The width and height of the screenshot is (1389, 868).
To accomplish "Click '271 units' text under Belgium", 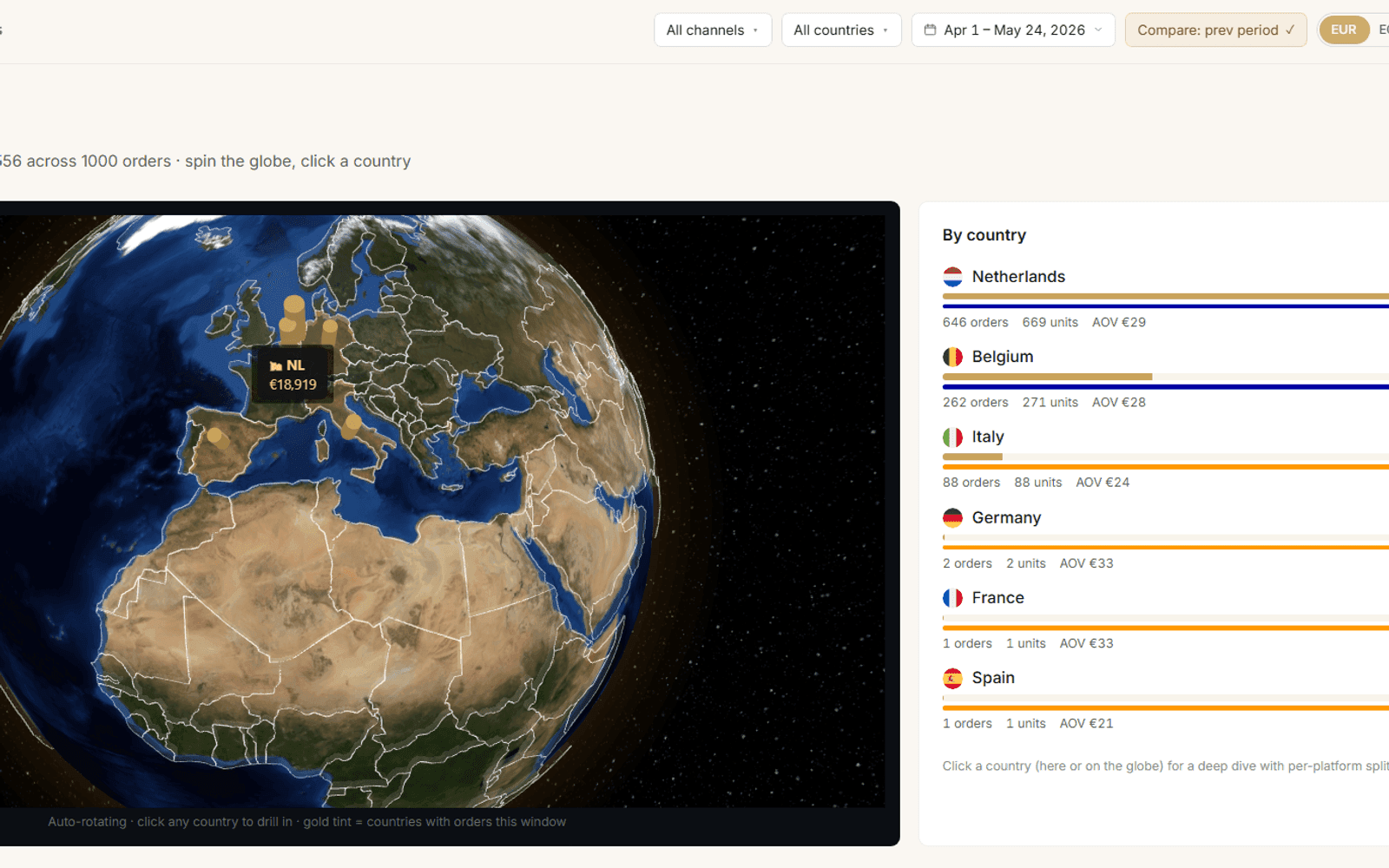I will [1050, 403].
